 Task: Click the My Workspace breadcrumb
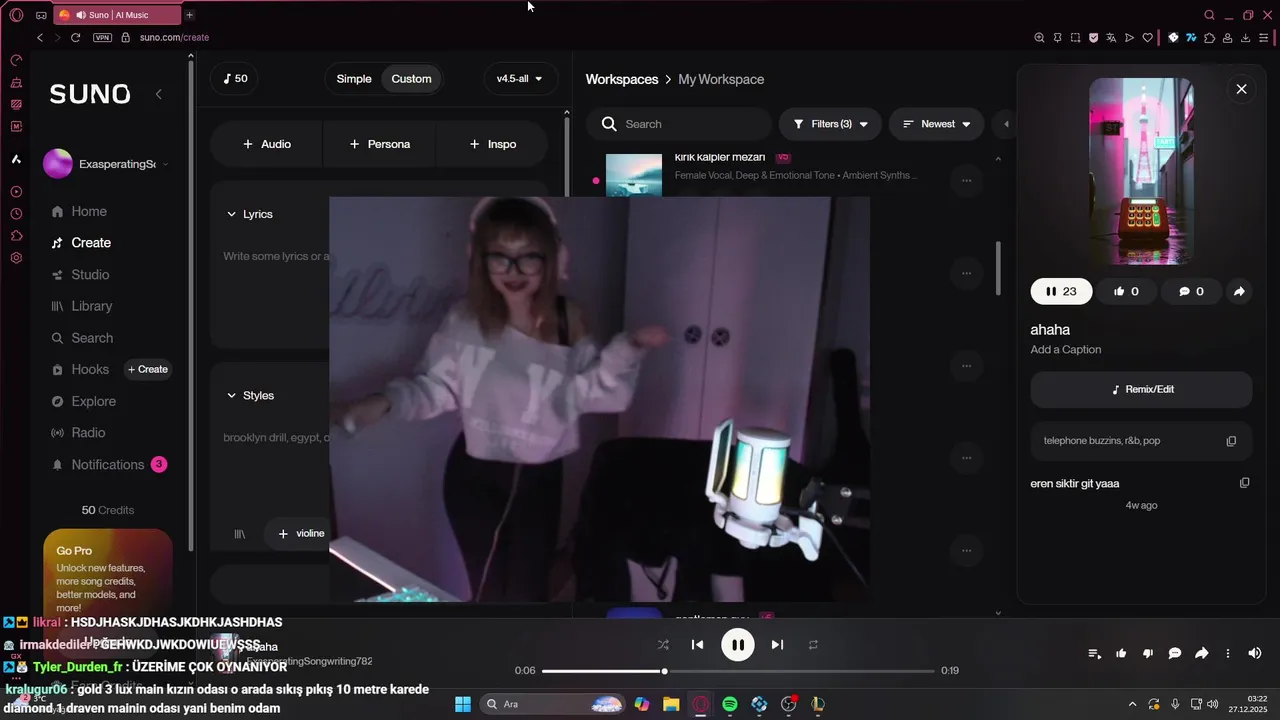click(x=721, y=79)
